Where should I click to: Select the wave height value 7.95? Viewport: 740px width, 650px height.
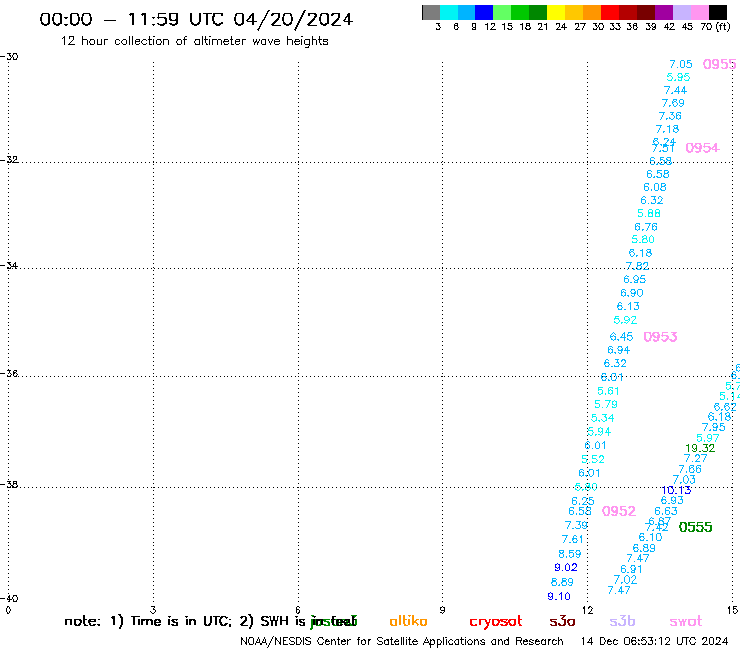[714, 427]
